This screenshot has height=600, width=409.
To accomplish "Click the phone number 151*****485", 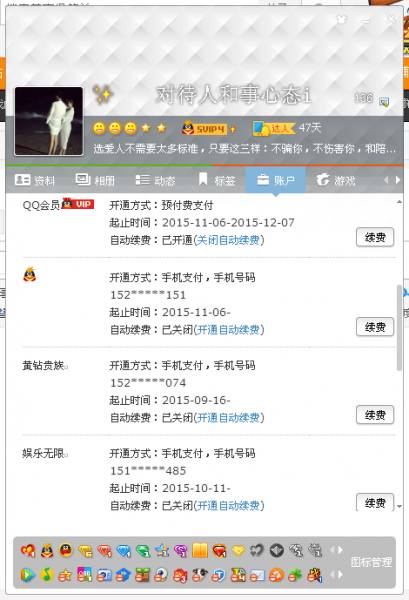I will click(148, 471).
